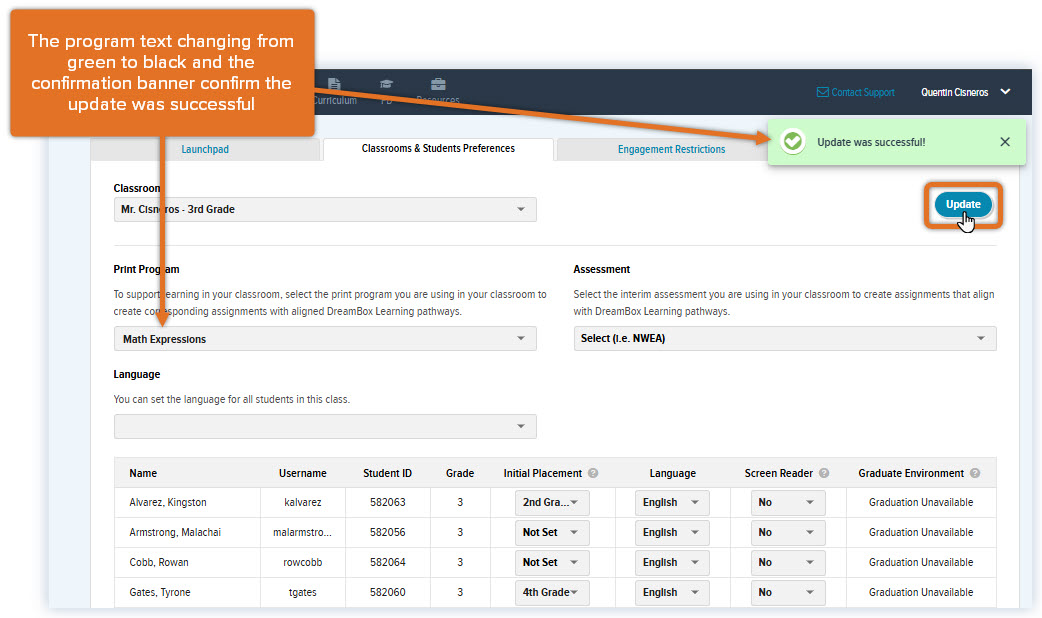Switch to Engagement Restrictions tab
This screenshot has width=1042, height=618.
tap(671, 150)
